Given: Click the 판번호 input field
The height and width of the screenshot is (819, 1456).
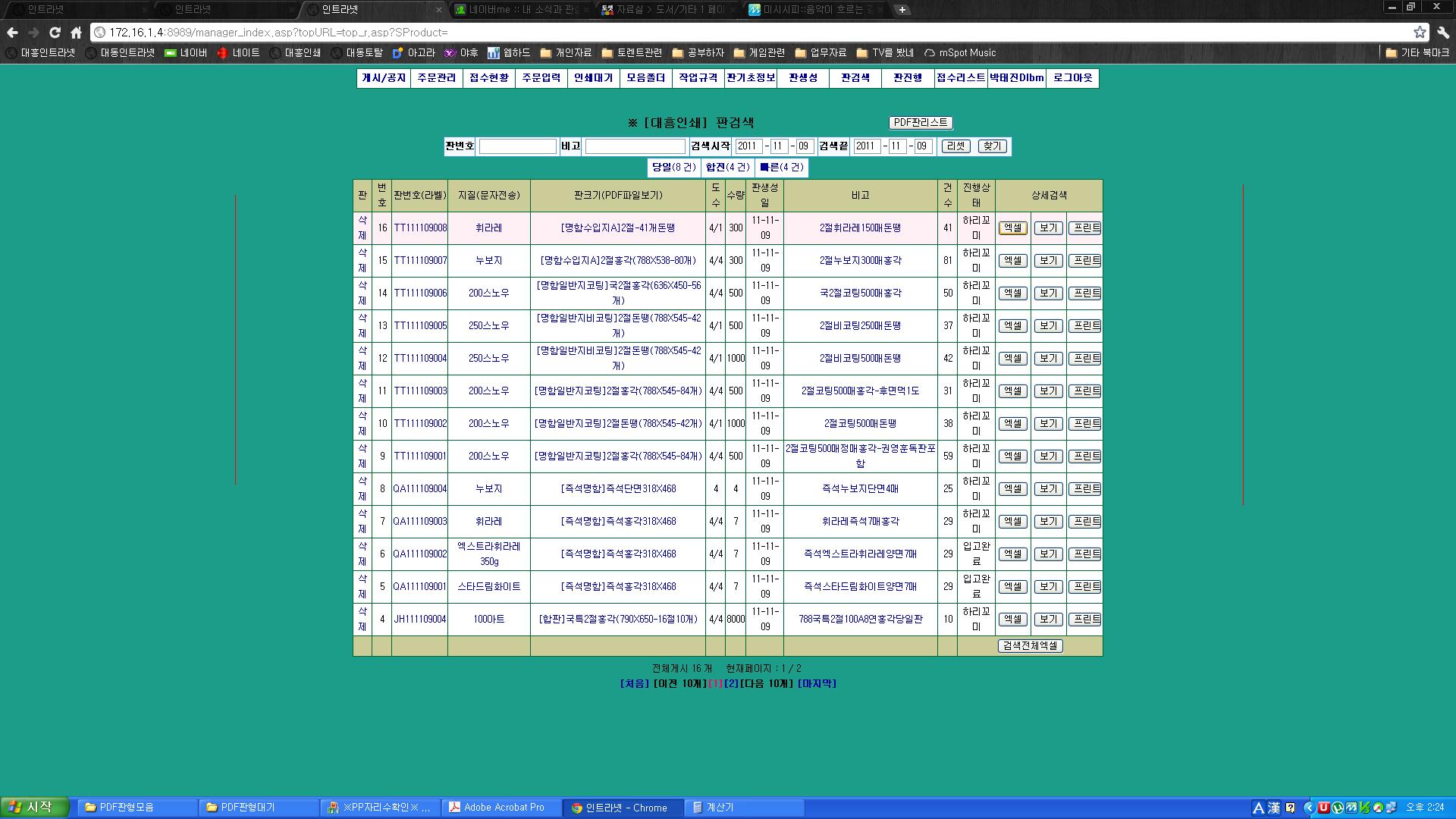Looking at the screenshot, I should (x=517, y=146).
